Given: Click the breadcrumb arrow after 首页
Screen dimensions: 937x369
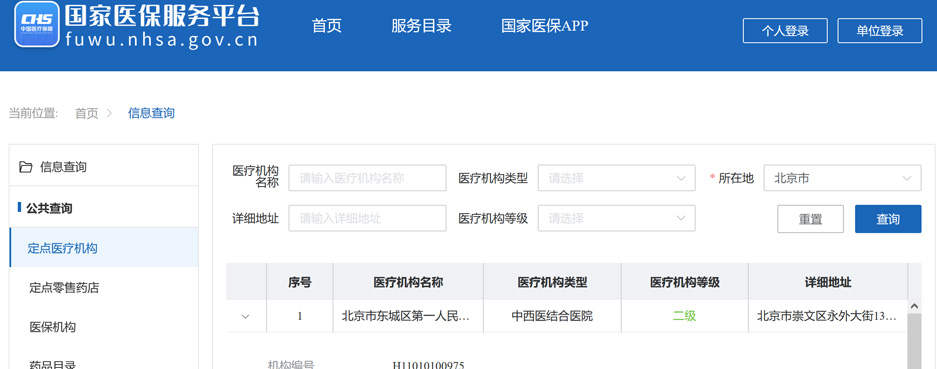Looking at the screenshot, I should click(109, 112).
